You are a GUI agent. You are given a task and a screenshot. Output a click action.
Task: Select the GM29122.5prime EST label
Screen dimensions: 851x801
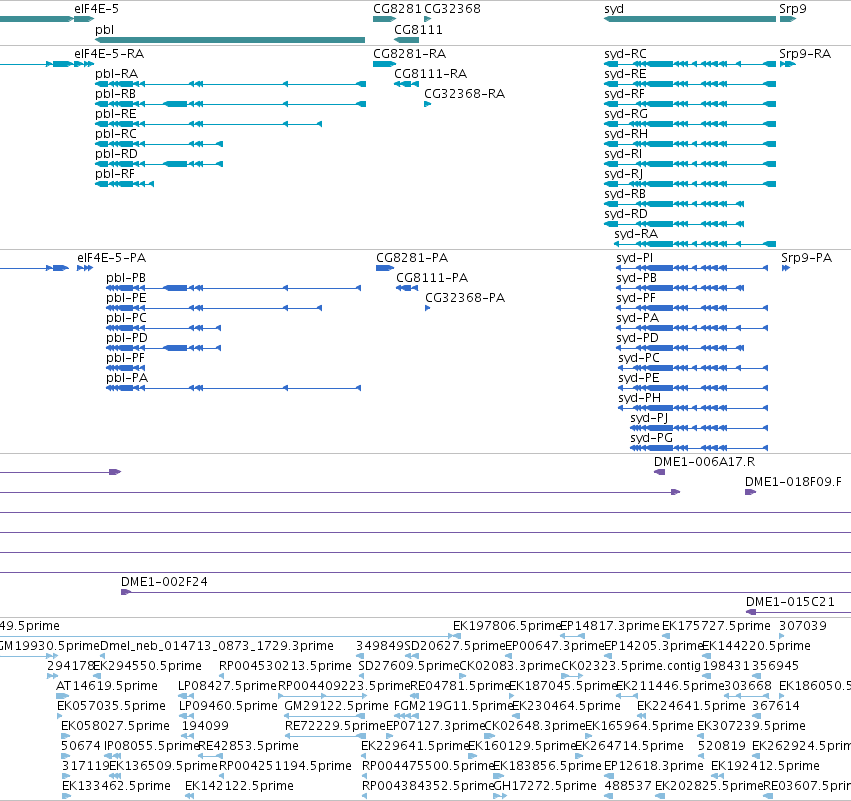(336, 706)
